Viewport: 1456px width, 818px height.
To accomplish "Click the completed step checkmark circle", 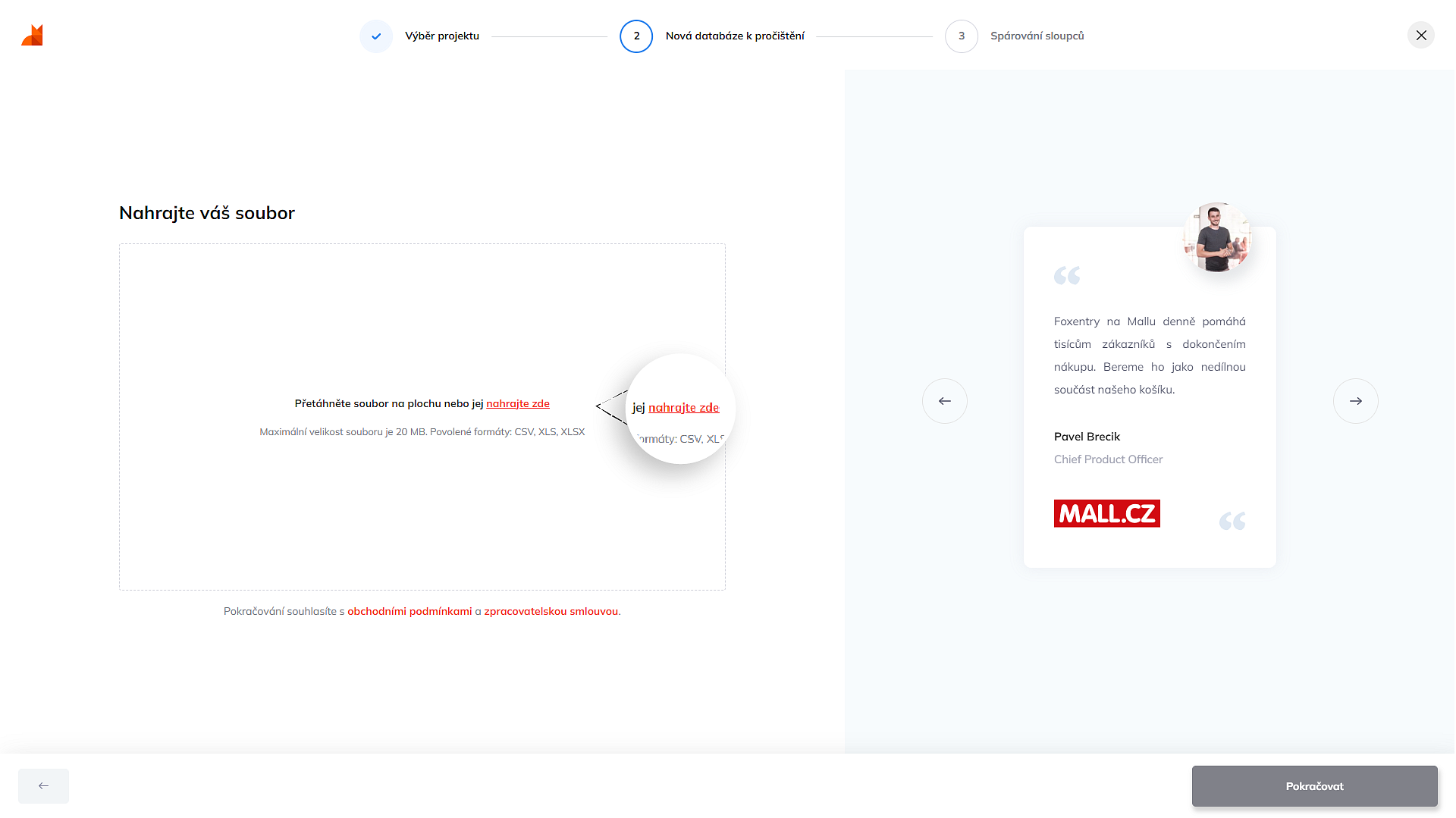I will tap(376, 36).
